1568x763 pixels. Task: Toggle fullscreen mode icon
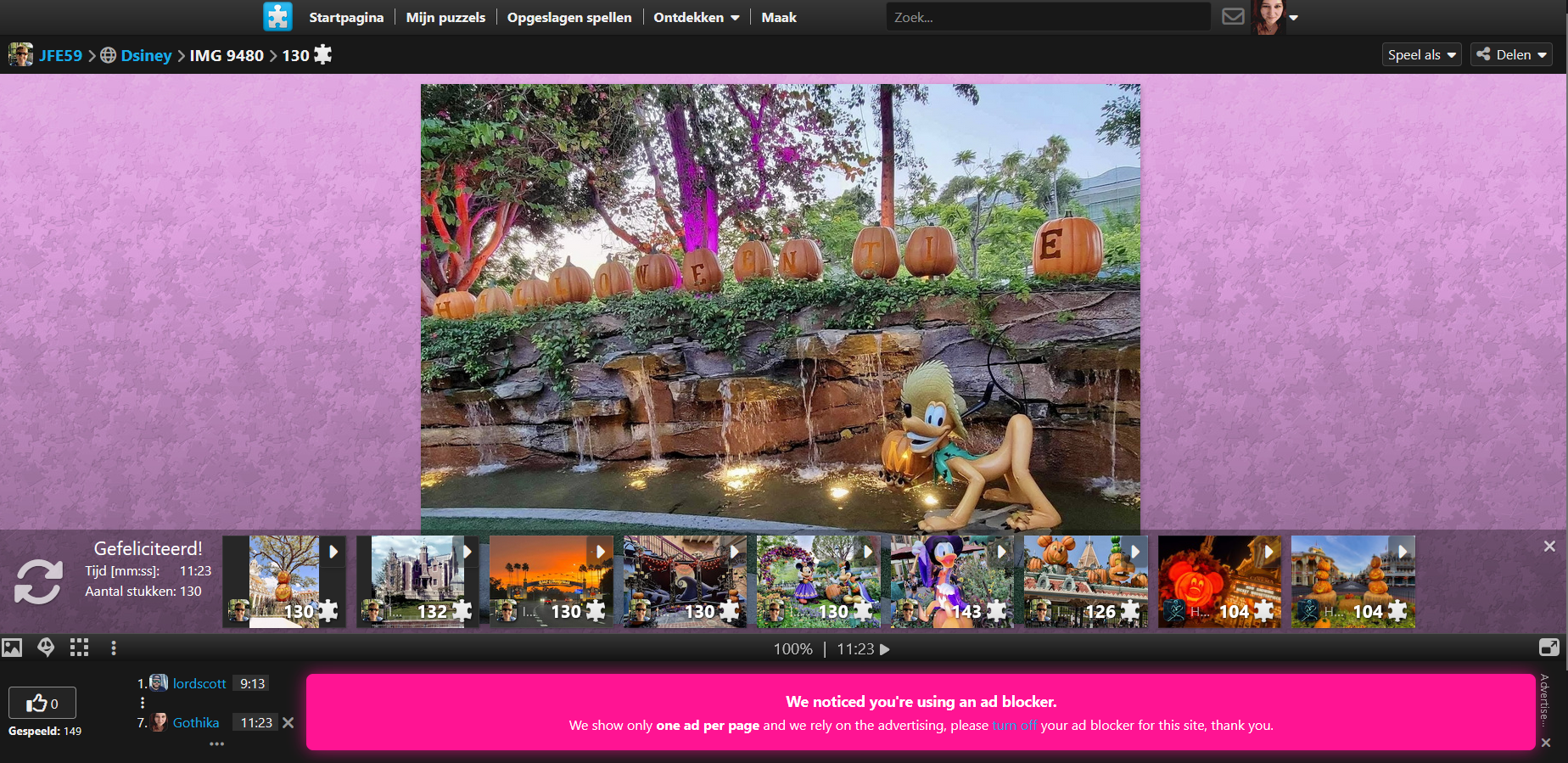coord(1548,648)
